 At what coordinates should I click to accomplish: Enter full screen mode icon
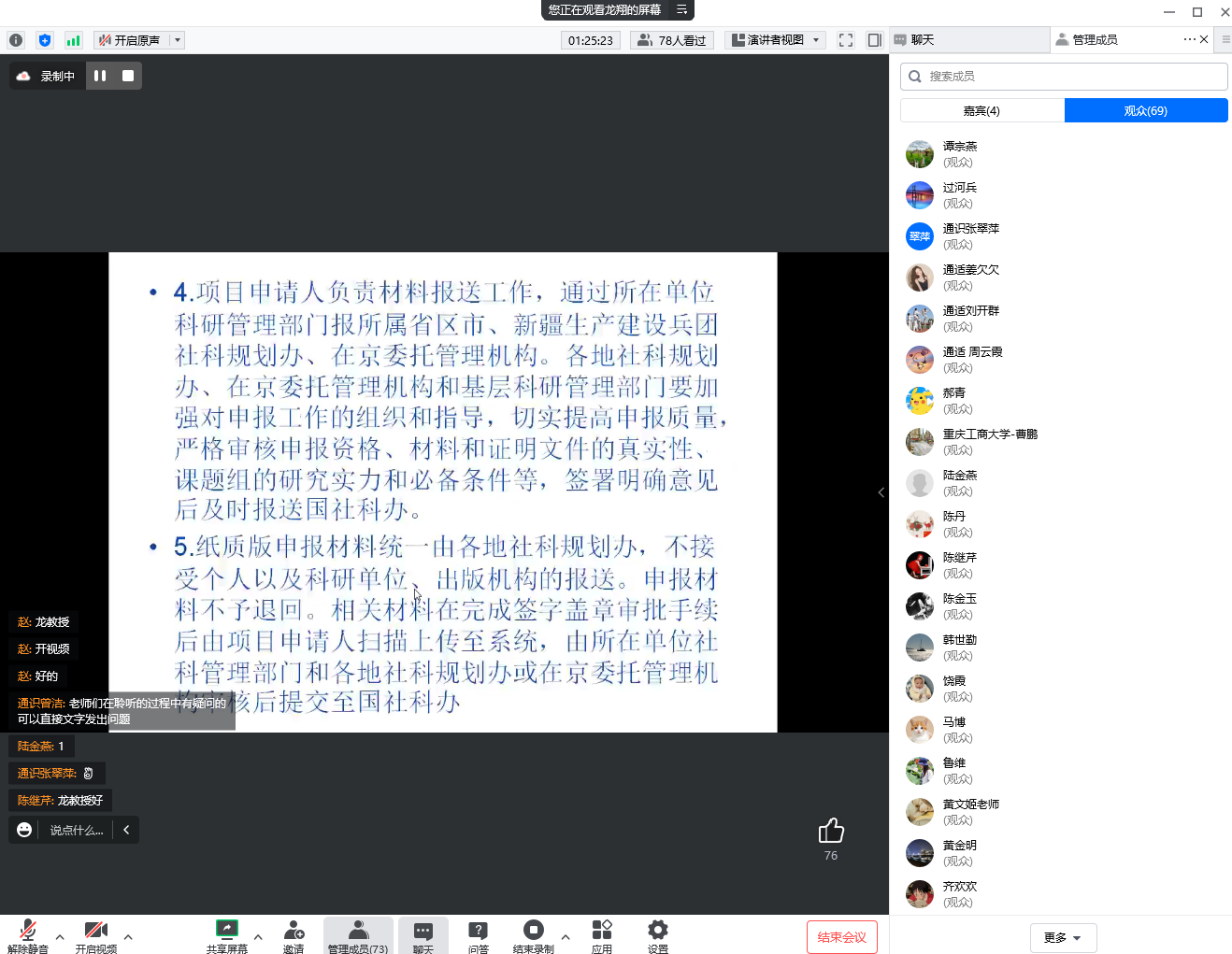coord(846,40)
